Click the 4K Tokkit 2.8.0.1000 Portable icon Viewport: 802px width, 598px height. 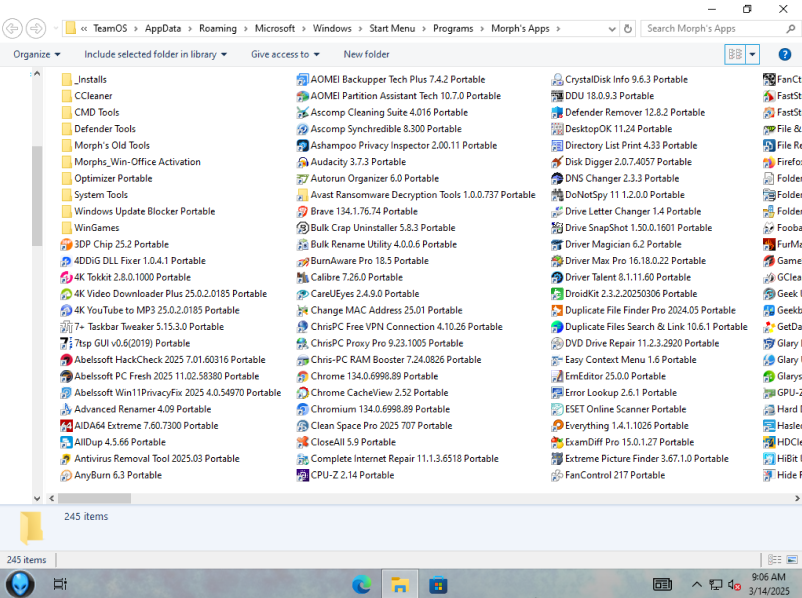pyautogui.click(x=66, y=277)
